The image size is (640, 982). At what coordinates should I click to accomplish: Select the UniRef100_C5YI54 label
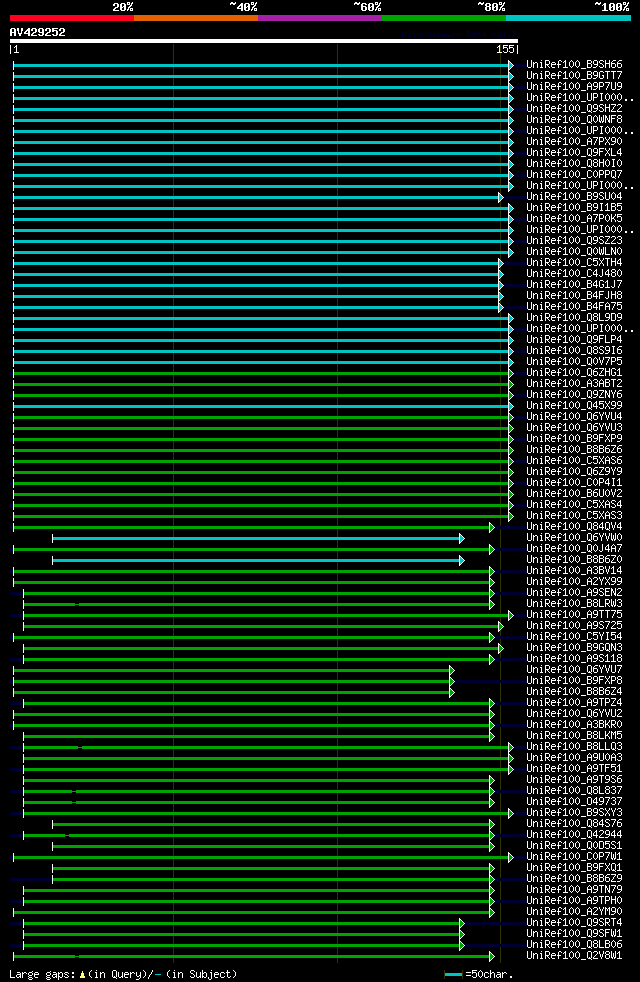click(574, 636)
